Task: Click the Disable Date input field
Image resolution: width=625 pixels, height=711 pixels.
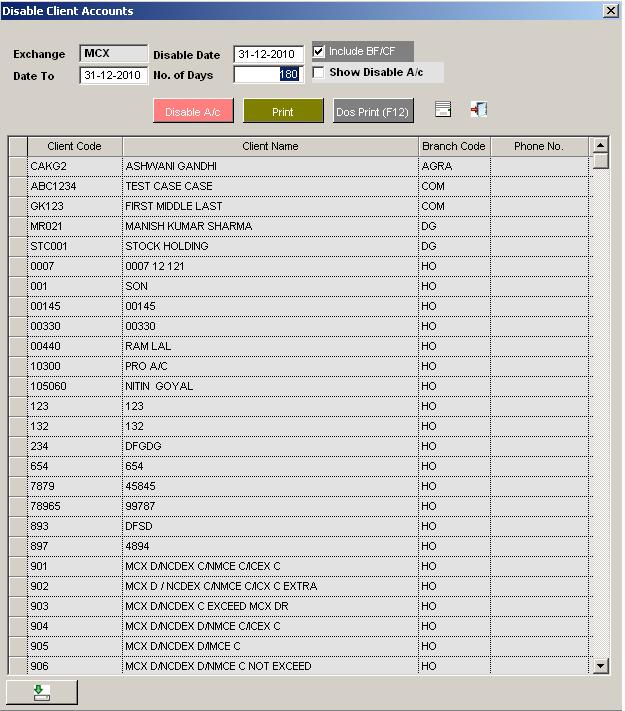Action: pos(268,54)
